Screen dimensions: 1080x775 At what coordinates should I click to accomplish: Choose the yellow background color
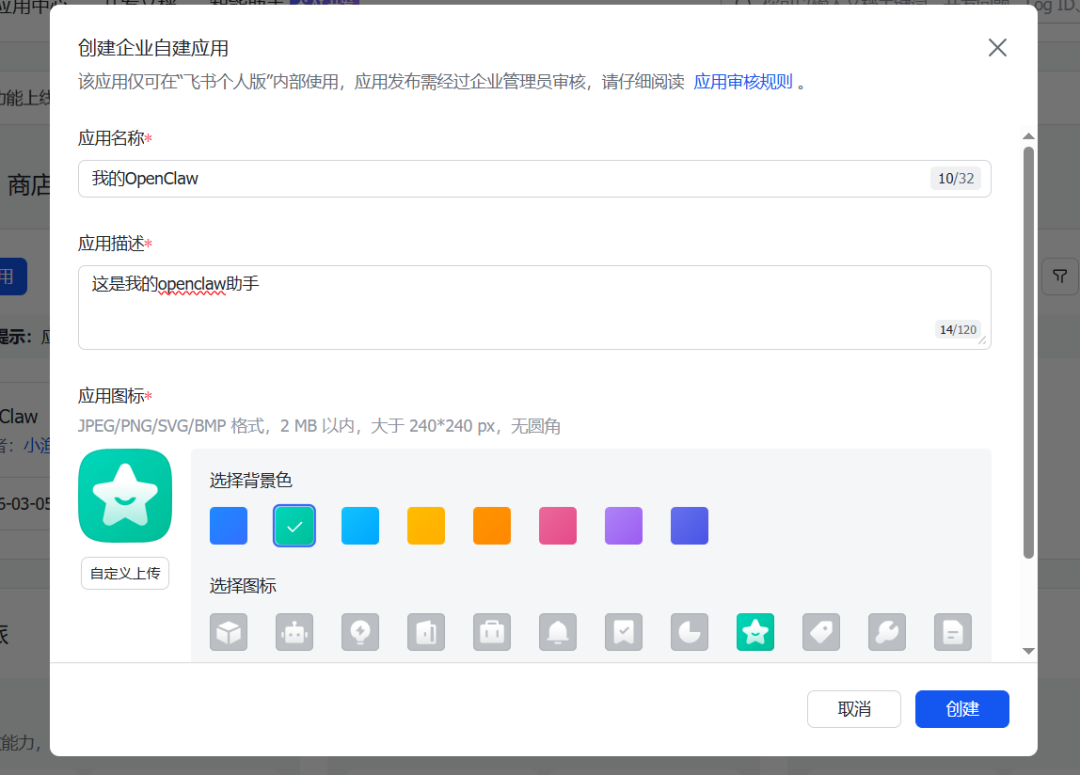pos(426,526)
